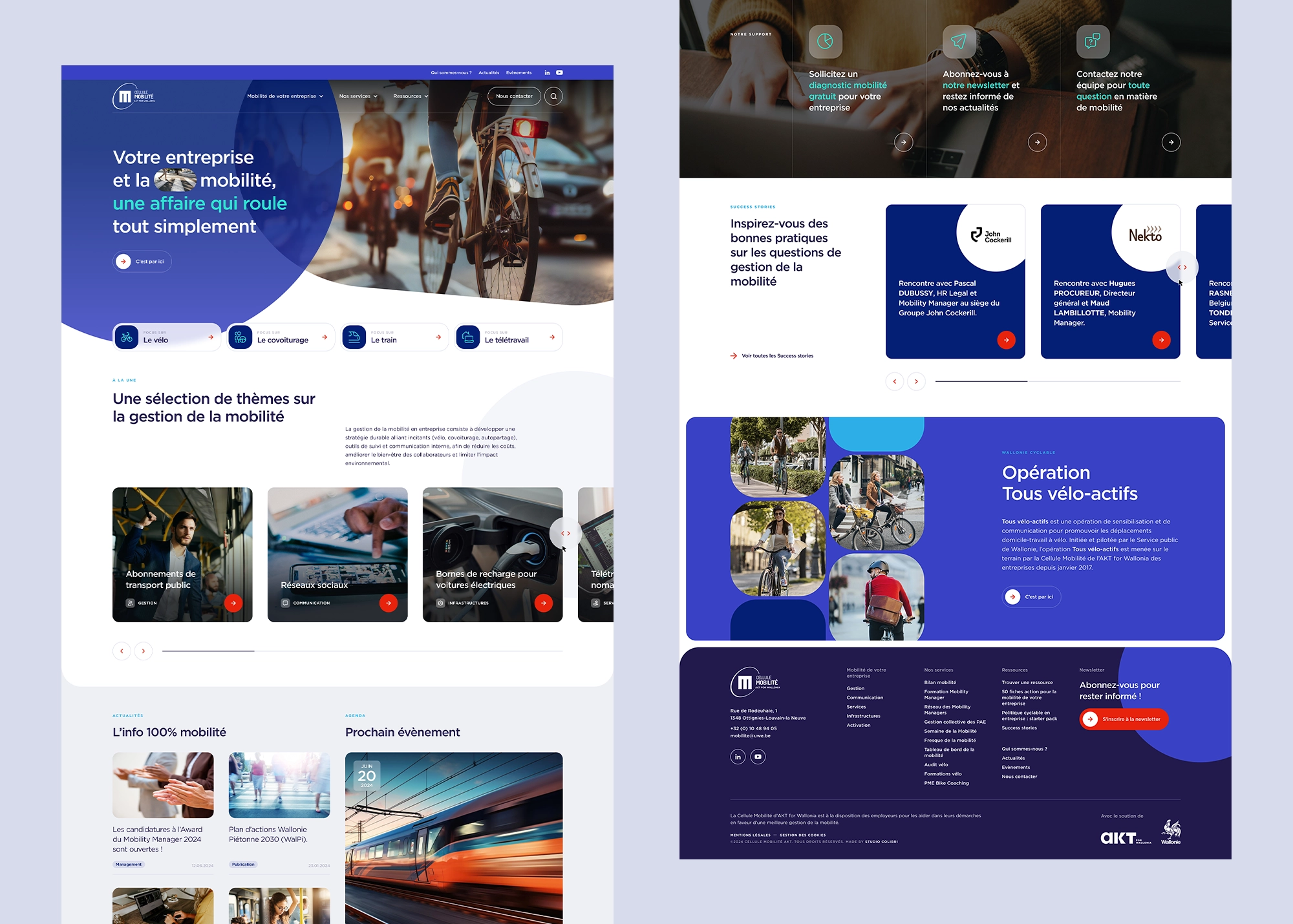Go to previous slide in themes carousel
Screen dimensions: 1293x924
(x=122, y=651)
